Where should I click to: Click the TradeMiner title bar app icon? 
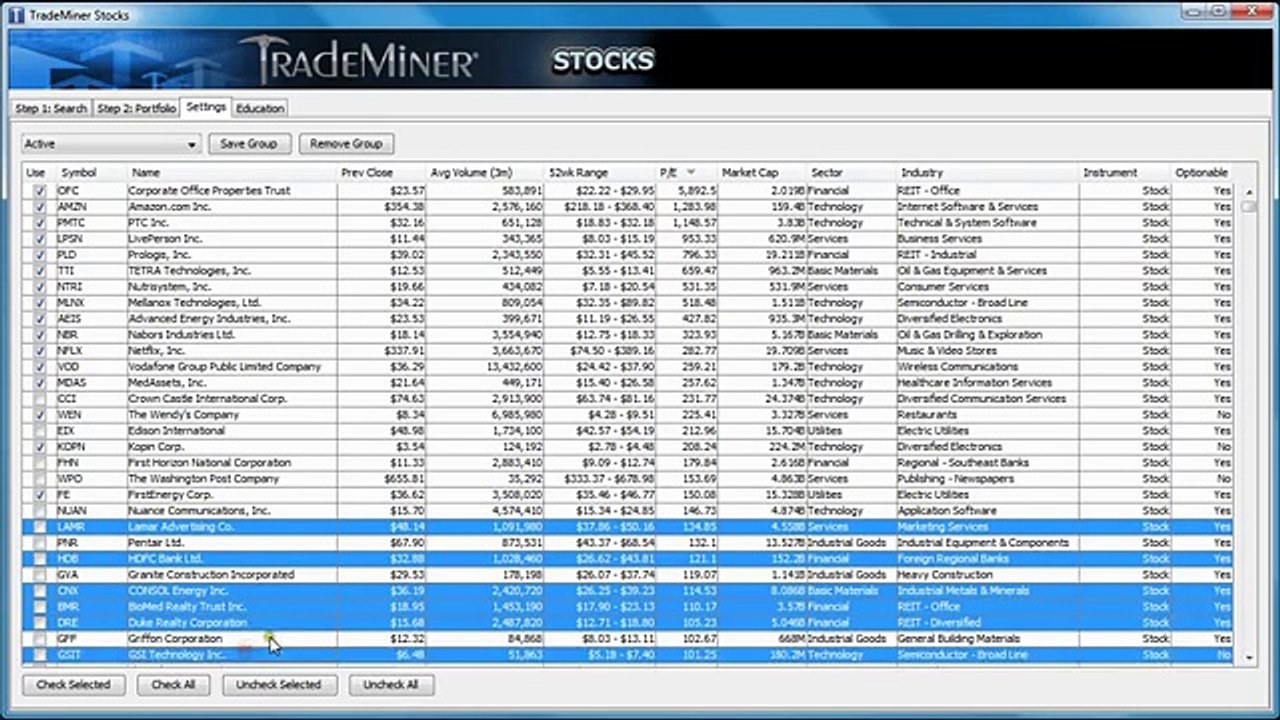(15, 15)
